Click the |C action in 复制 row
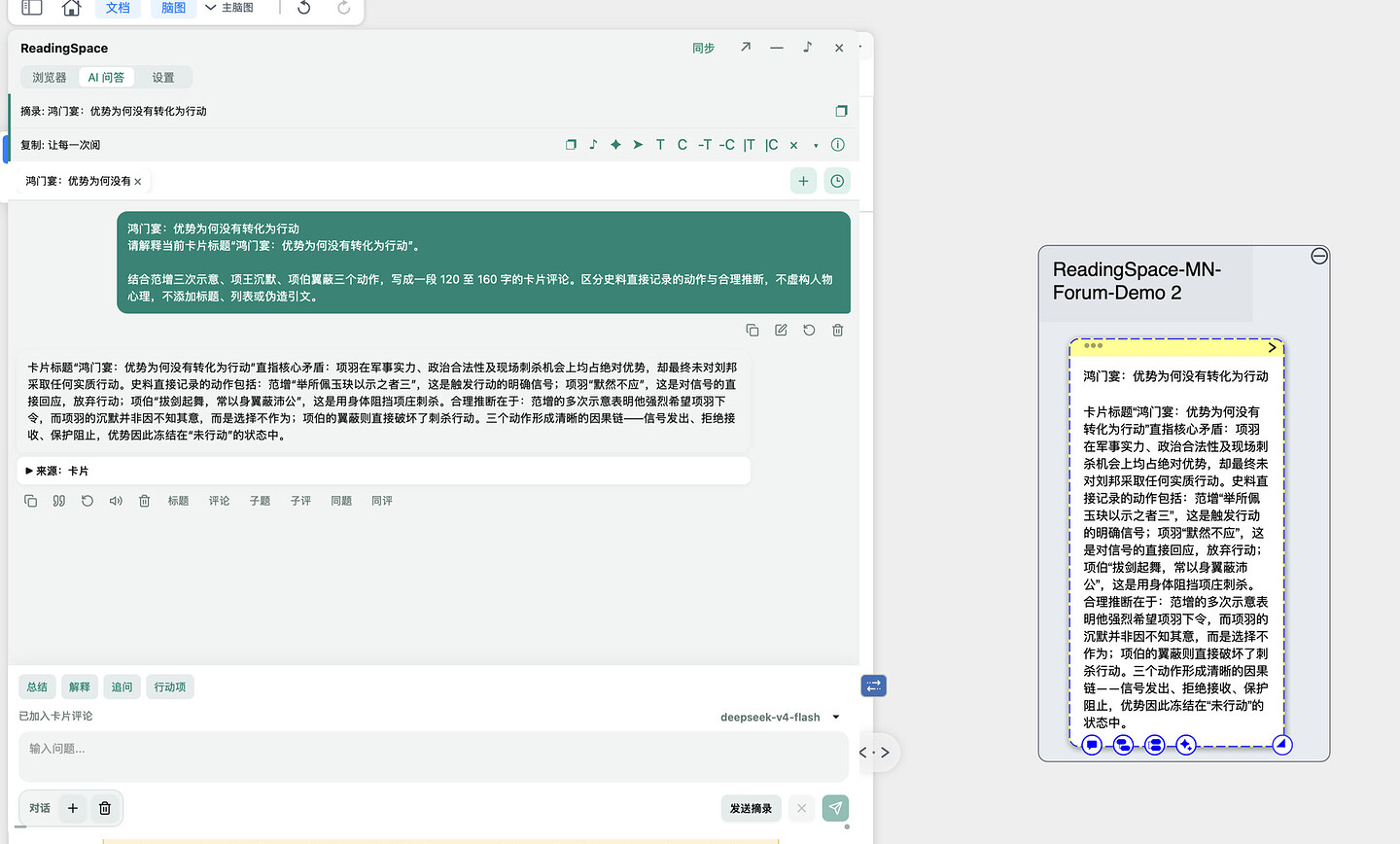Viewport: 1400px width, 844px height. pyautogui.click(x=772, y=145)
